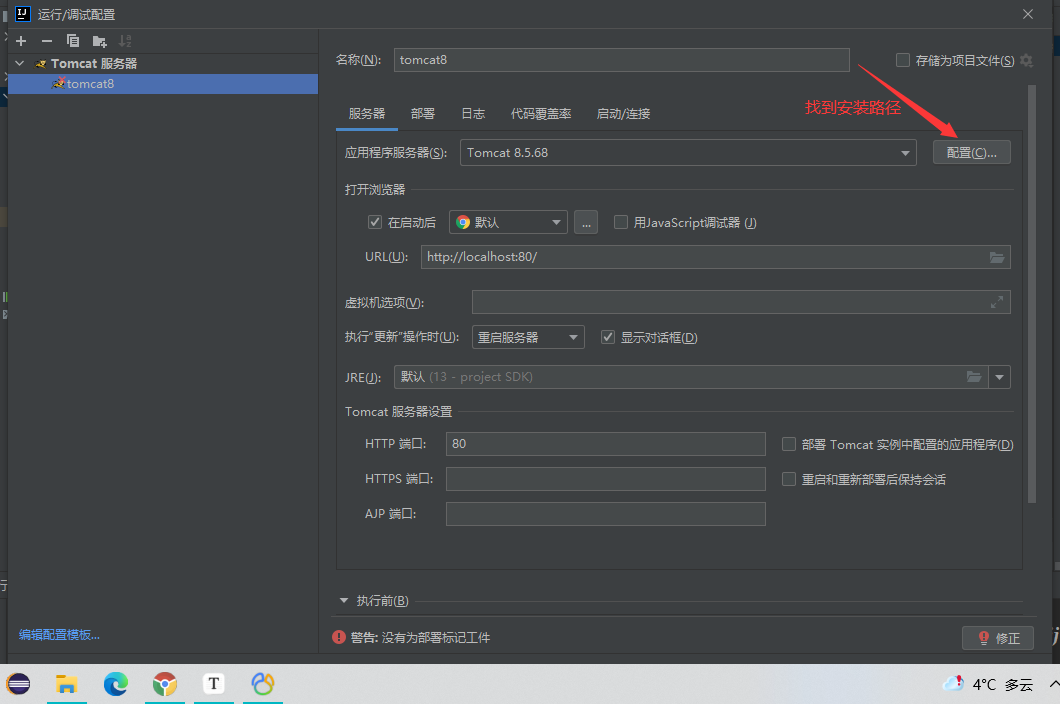Switch to the 启动/连接 tab
The width and height of the screenshot is (1060, 704).
point(623,114)
